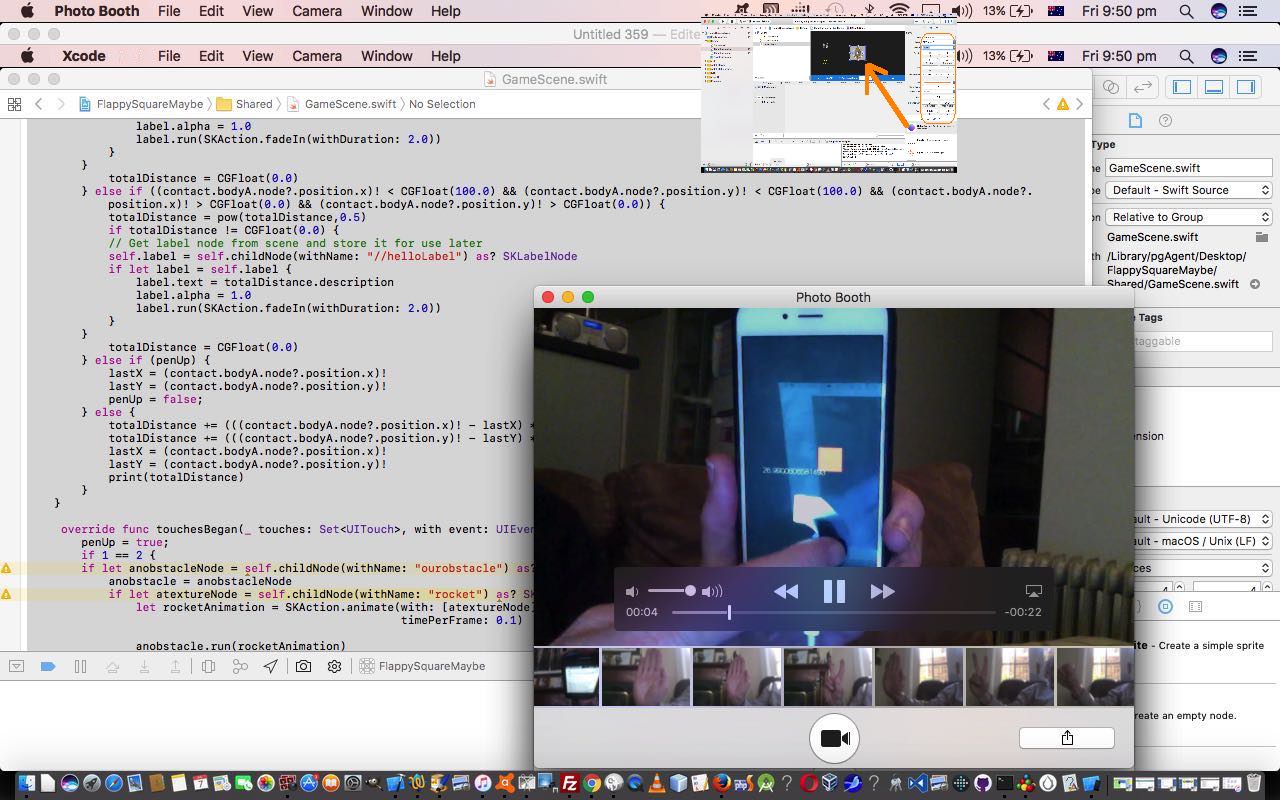Hide the debug area using the bottom-bar arrow
The width and height of the screenshot is (1280, 800).
[16, 666]
